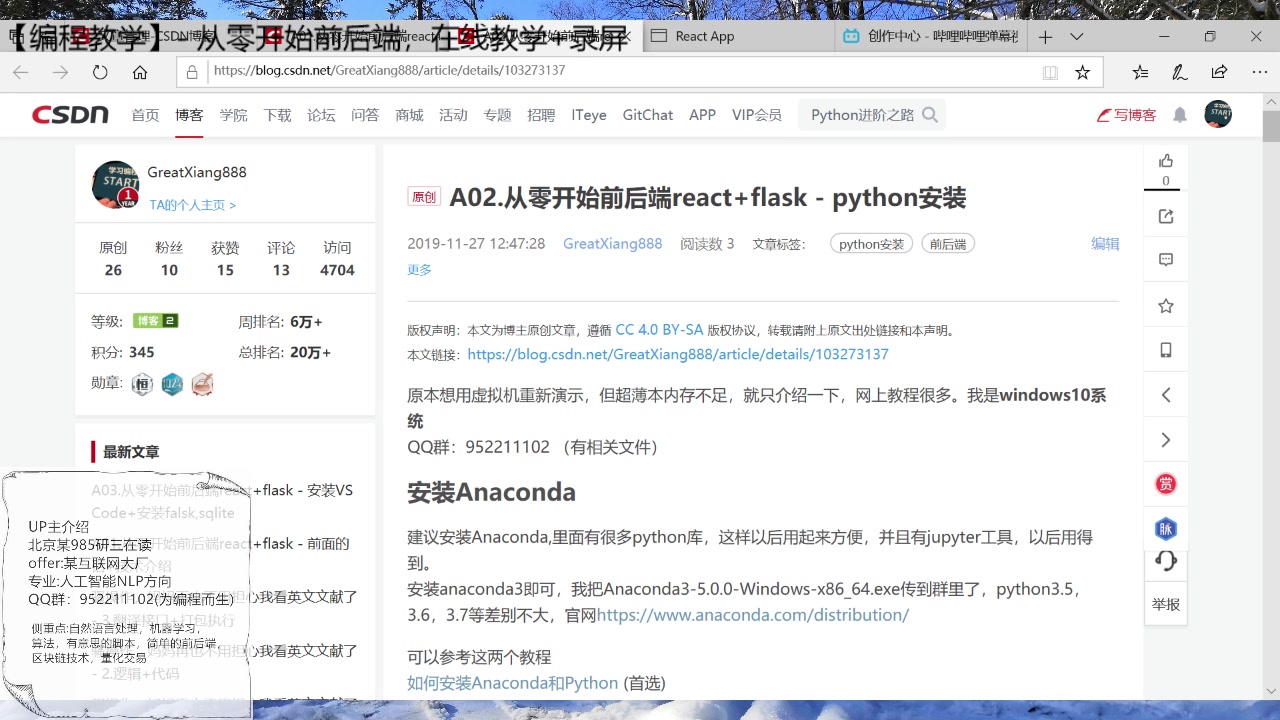This screenshot has height=720, width=1280.
Task: Click 编辑 to edit article
Action: (1105, 244)
